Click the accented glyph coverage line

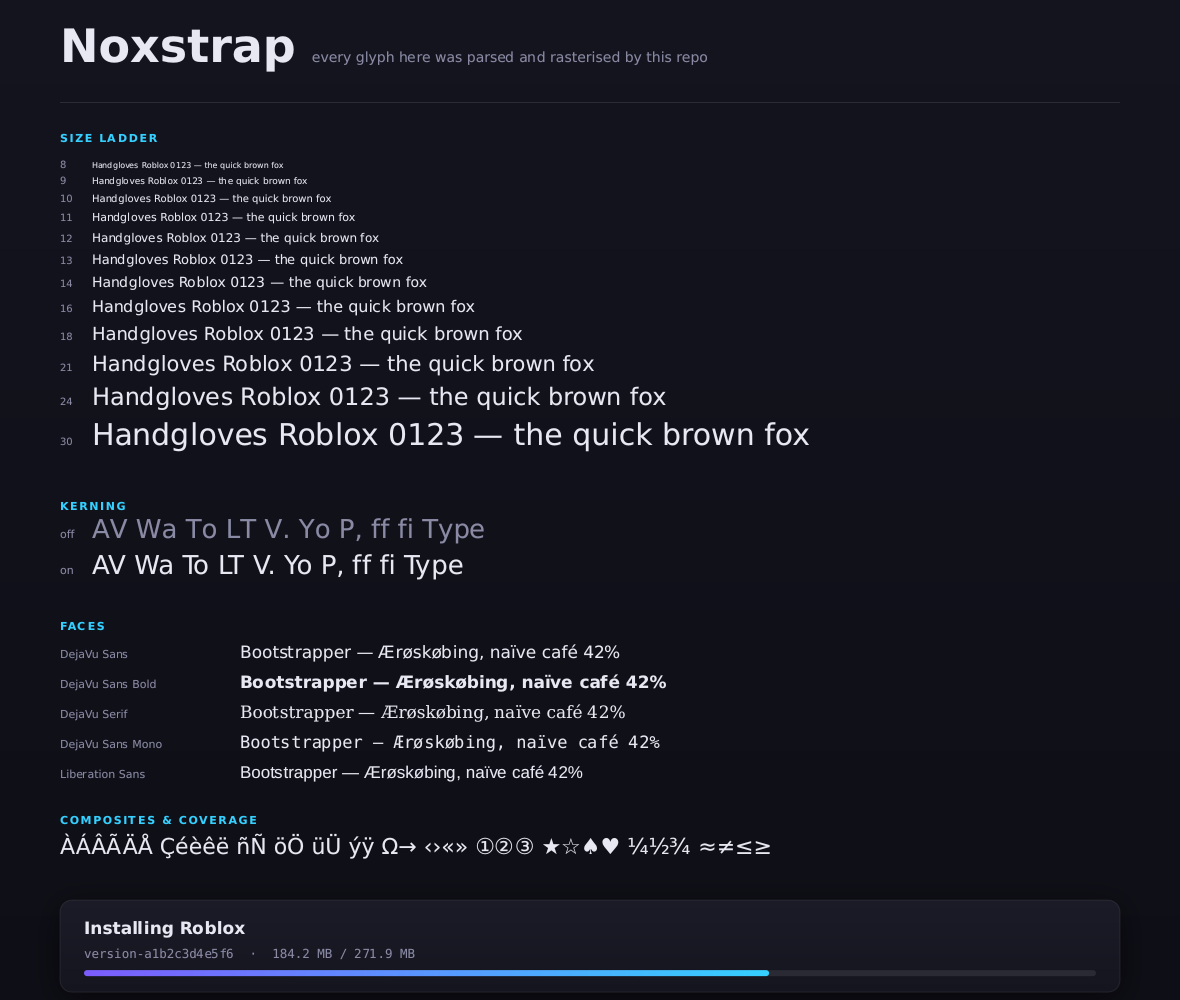(x=415, y=846)
